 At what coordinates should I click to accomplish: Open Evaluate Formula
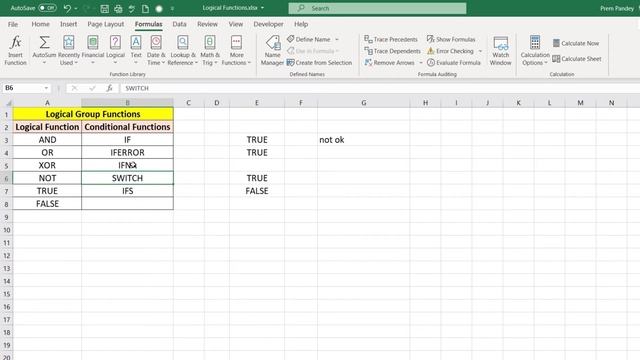453,62
